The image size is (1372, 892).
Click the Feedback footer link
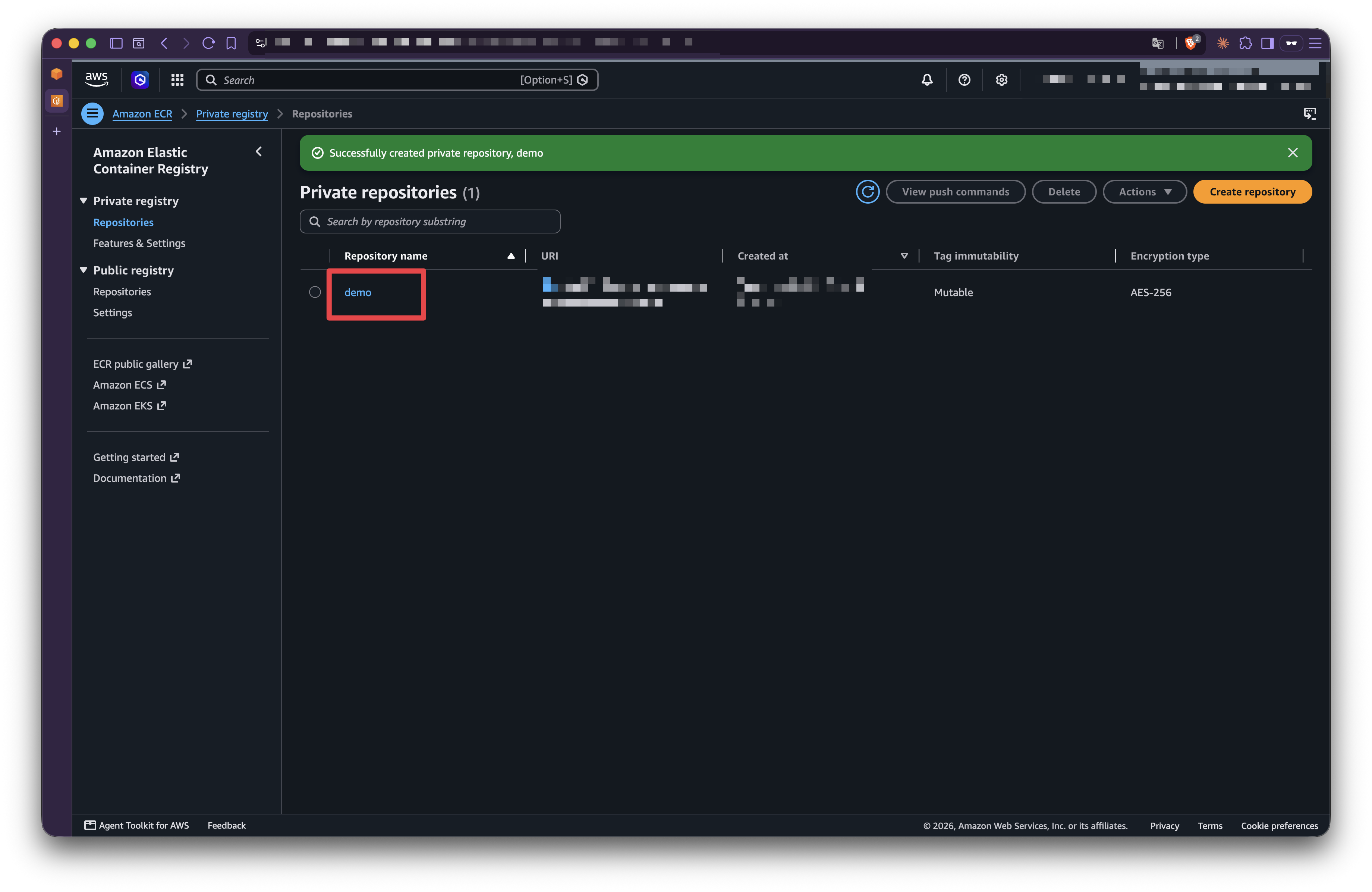(x=227, y=826)
